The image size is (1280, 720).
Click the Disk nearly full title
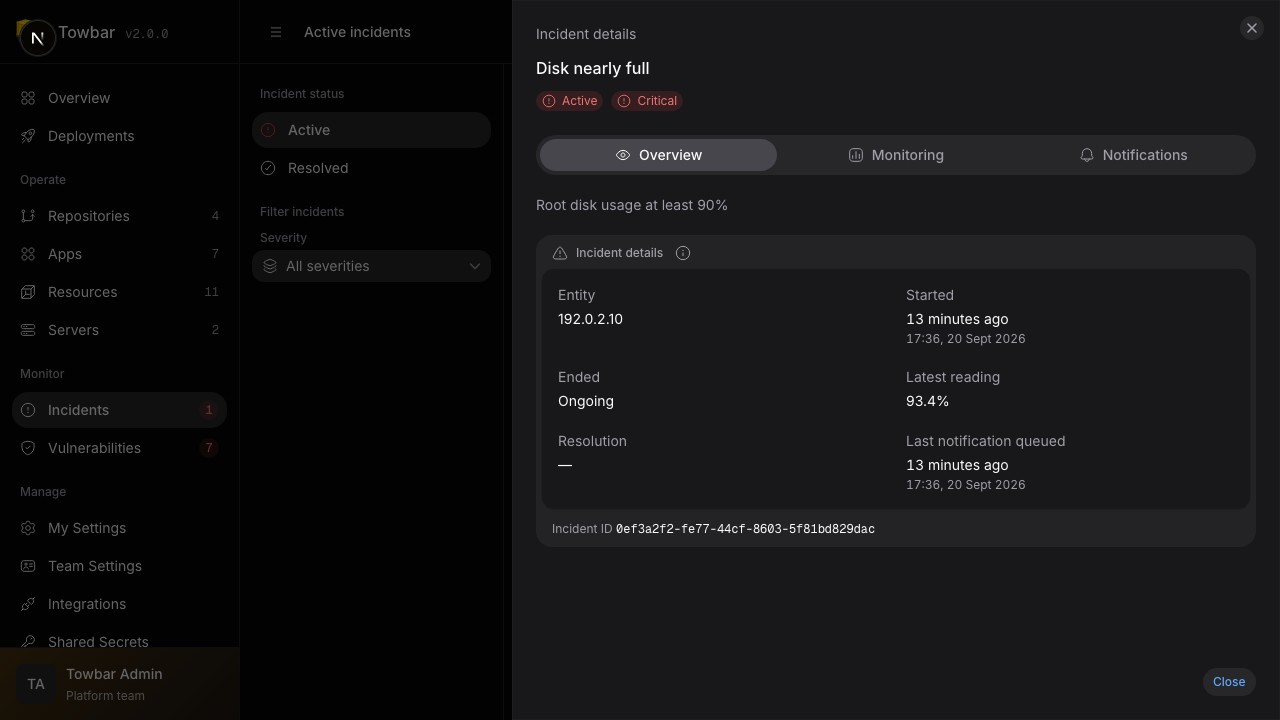593,68
